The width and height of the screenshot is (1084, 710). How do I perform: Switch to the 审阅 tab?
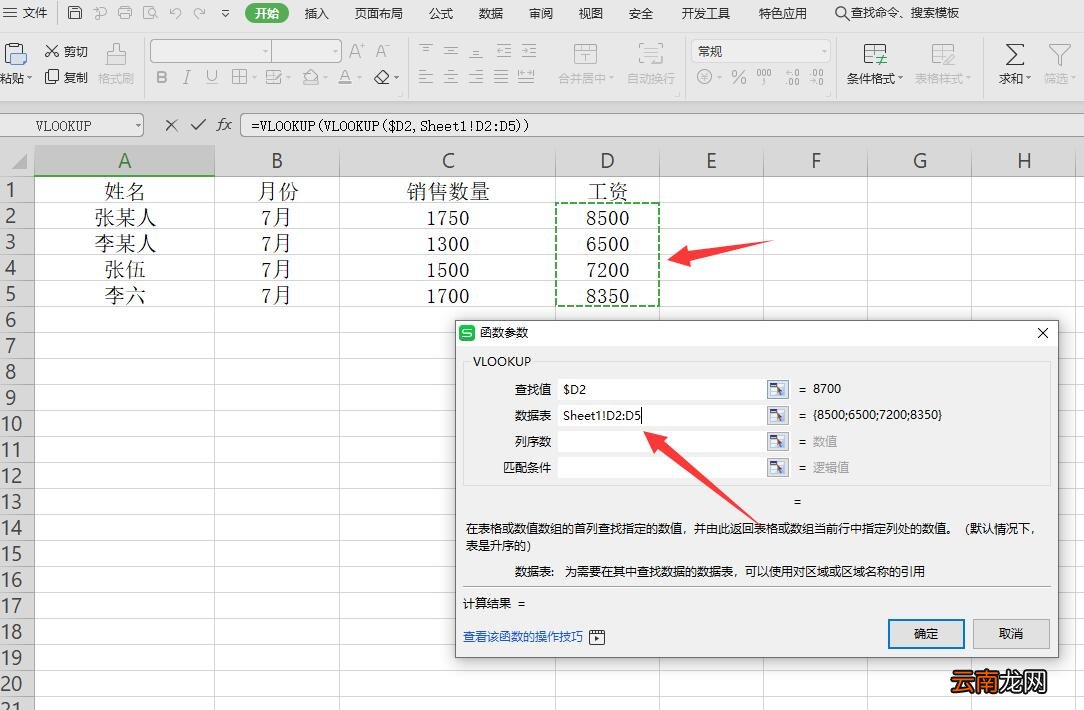click(x=541, y=13)
